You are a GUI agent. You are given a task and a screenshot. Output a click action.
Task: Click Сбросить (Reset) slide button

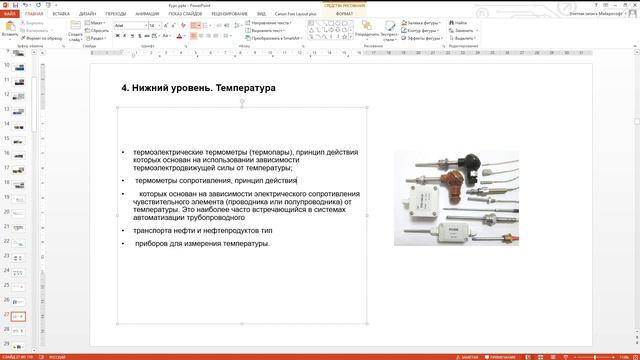pyautogui.click(x=97, y=31)
